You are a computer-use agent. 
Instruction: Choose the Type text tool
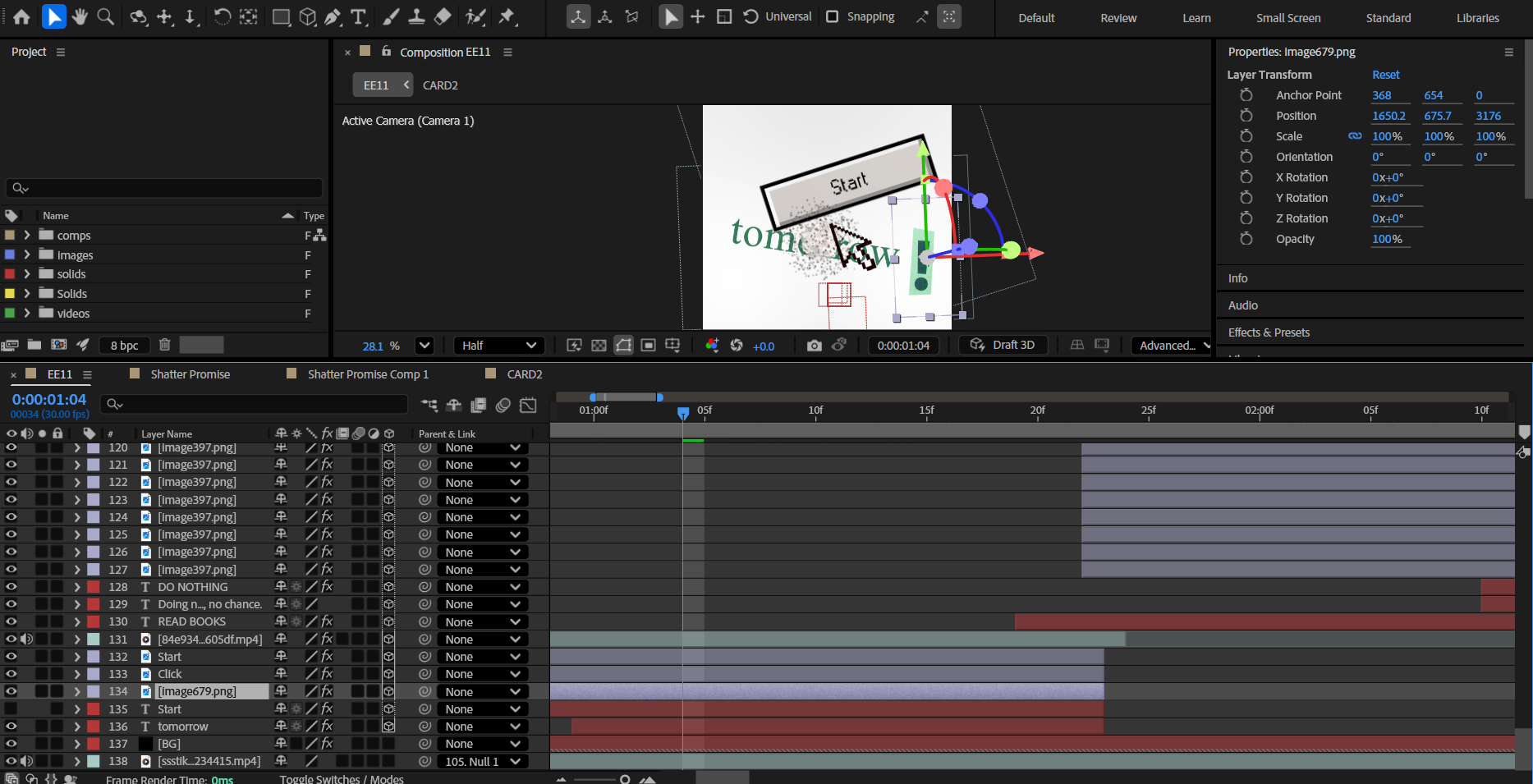359,16
